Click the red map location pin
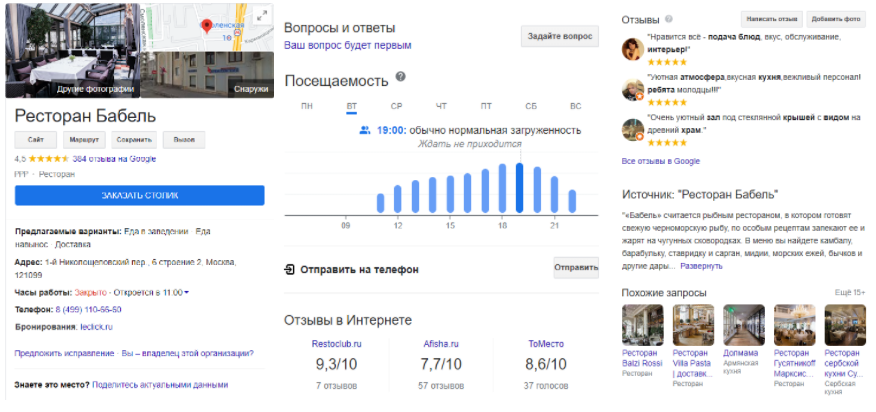Screen dimensions: 876x412 (207, 26)
